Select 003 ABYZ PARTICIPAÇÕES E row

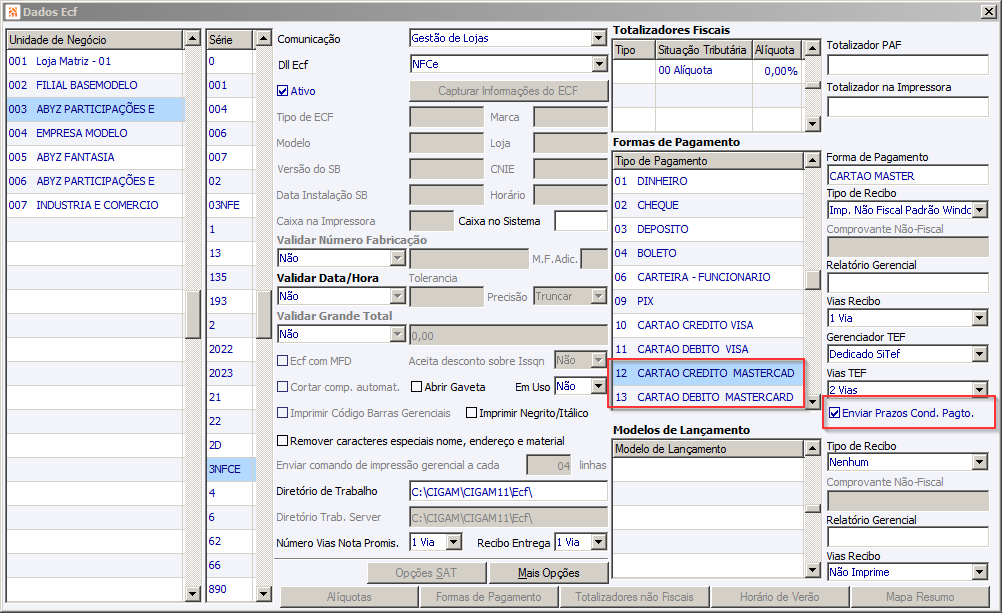(95, 109)
